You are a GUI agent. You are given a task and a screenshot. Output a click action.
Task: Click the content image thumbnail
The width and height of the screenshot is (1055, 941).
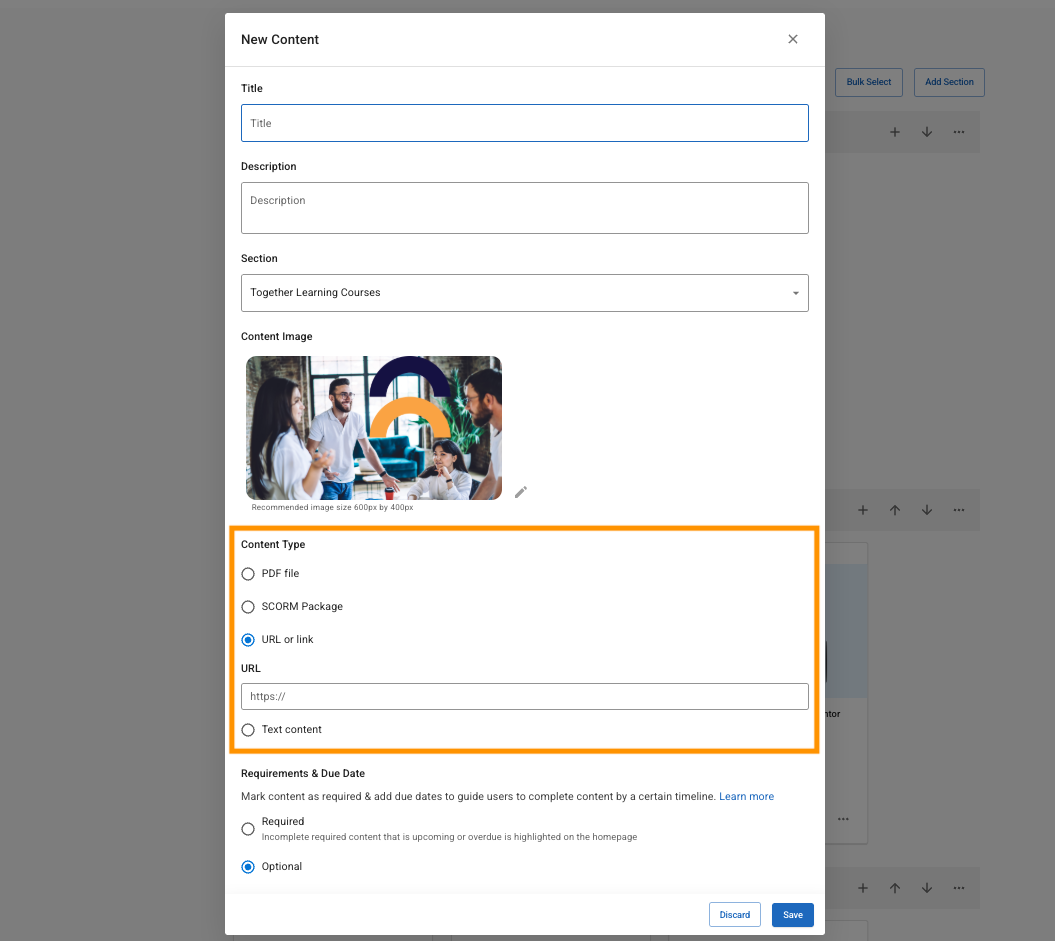point(374,428)
